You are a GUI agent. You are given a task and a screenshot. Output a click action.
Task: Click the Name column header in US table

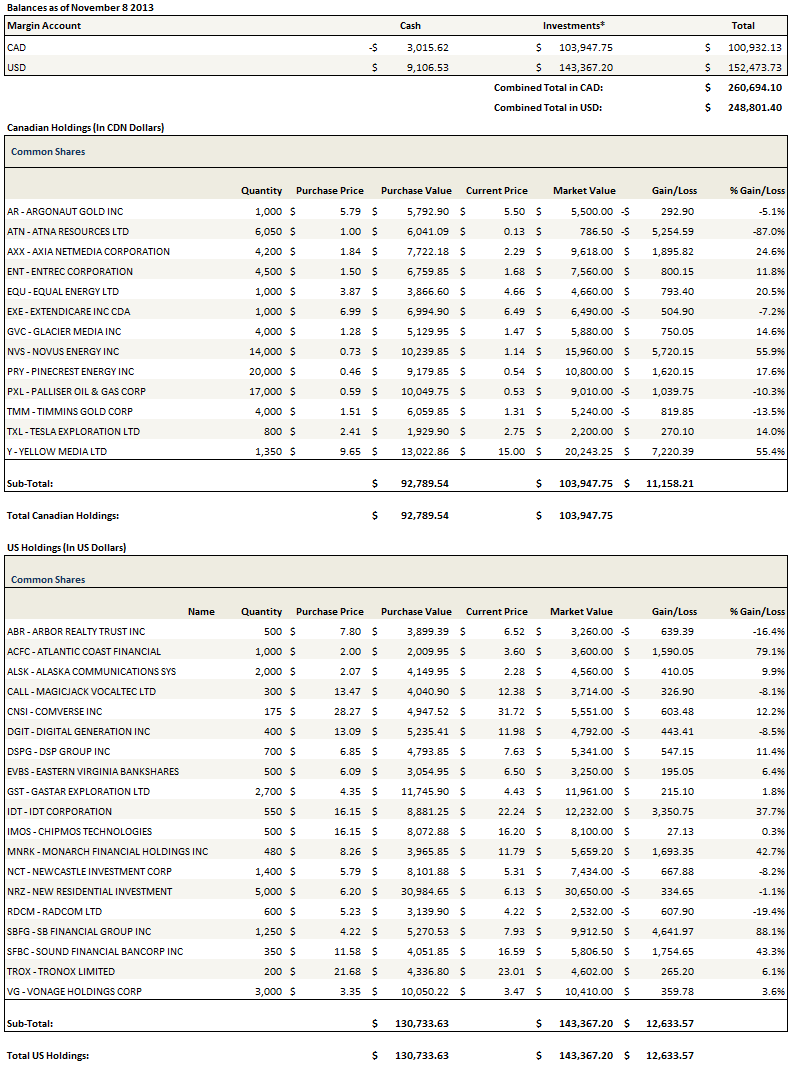(x=201, y=611)
